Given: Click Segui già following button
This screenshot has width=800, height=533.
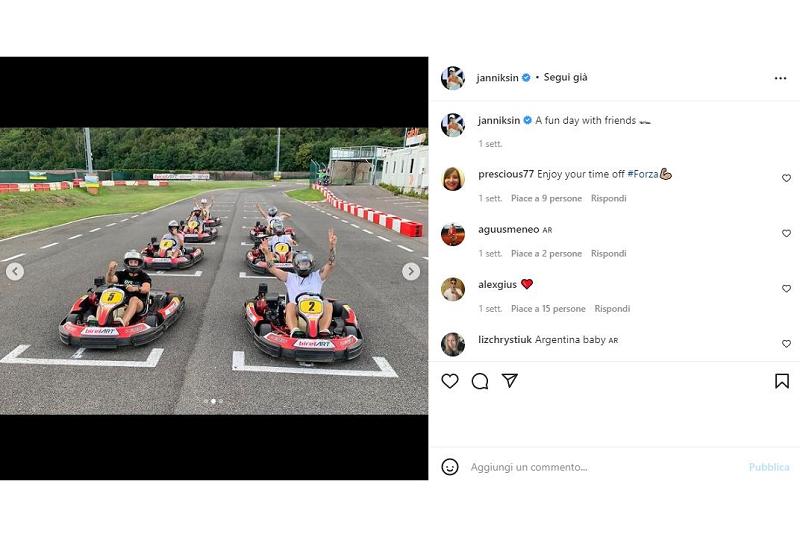Looking at the screenshot, I should 565,78.
